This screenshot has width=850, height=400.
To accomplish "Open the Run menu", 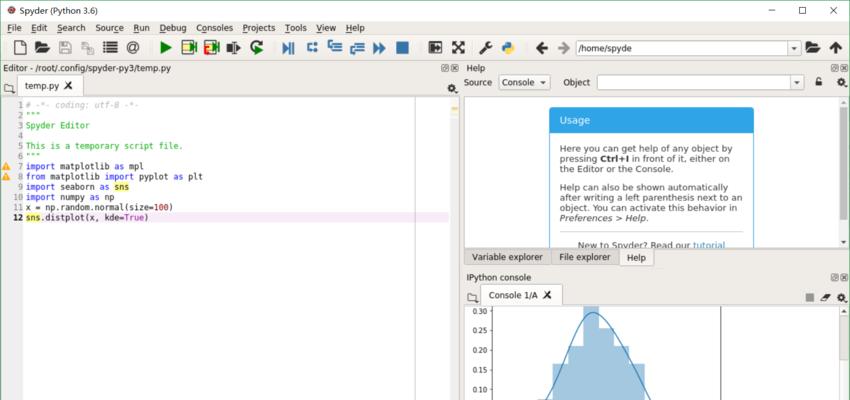I will click(x=141, y=28).
